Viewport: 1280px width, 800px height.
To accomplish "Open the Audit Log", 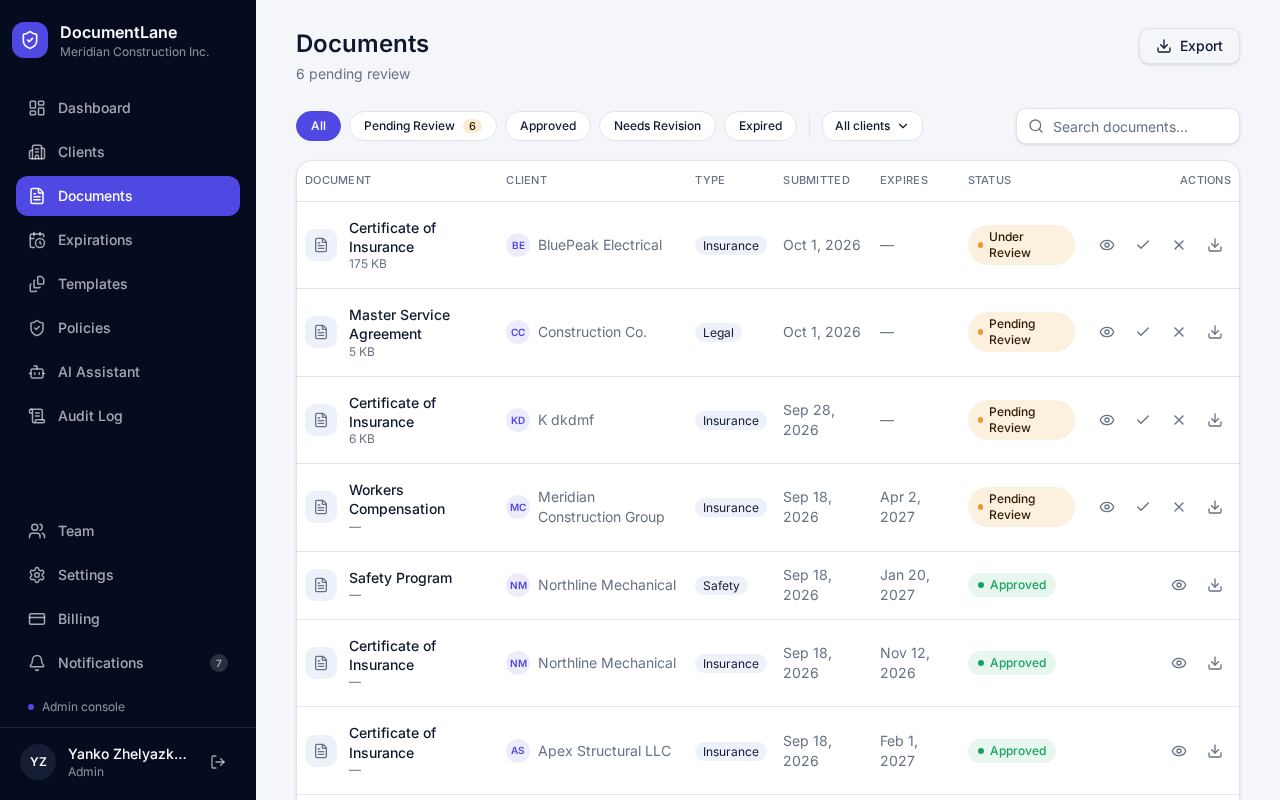I will coord(128,416).
